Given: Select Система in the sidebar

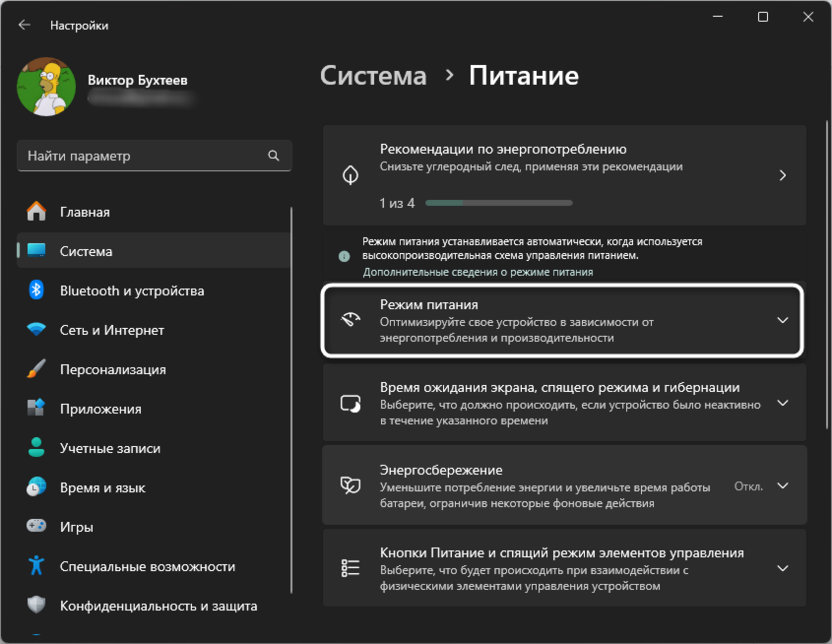Looking at the screenshot, I should (154, 251).
